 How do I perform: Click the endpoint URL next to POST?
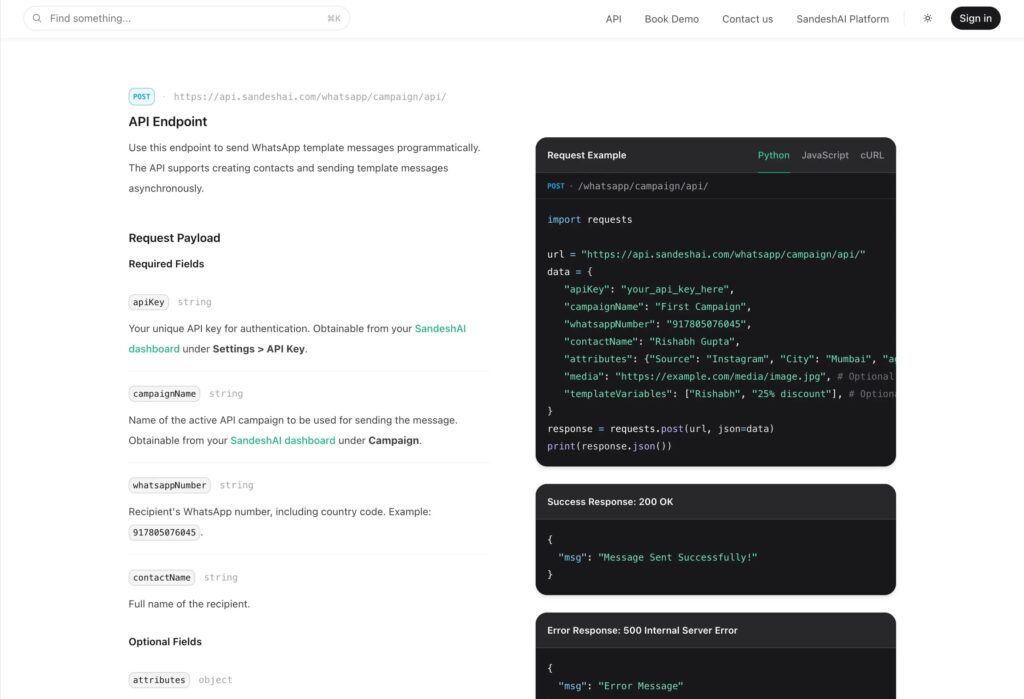[x=310, y=97]
